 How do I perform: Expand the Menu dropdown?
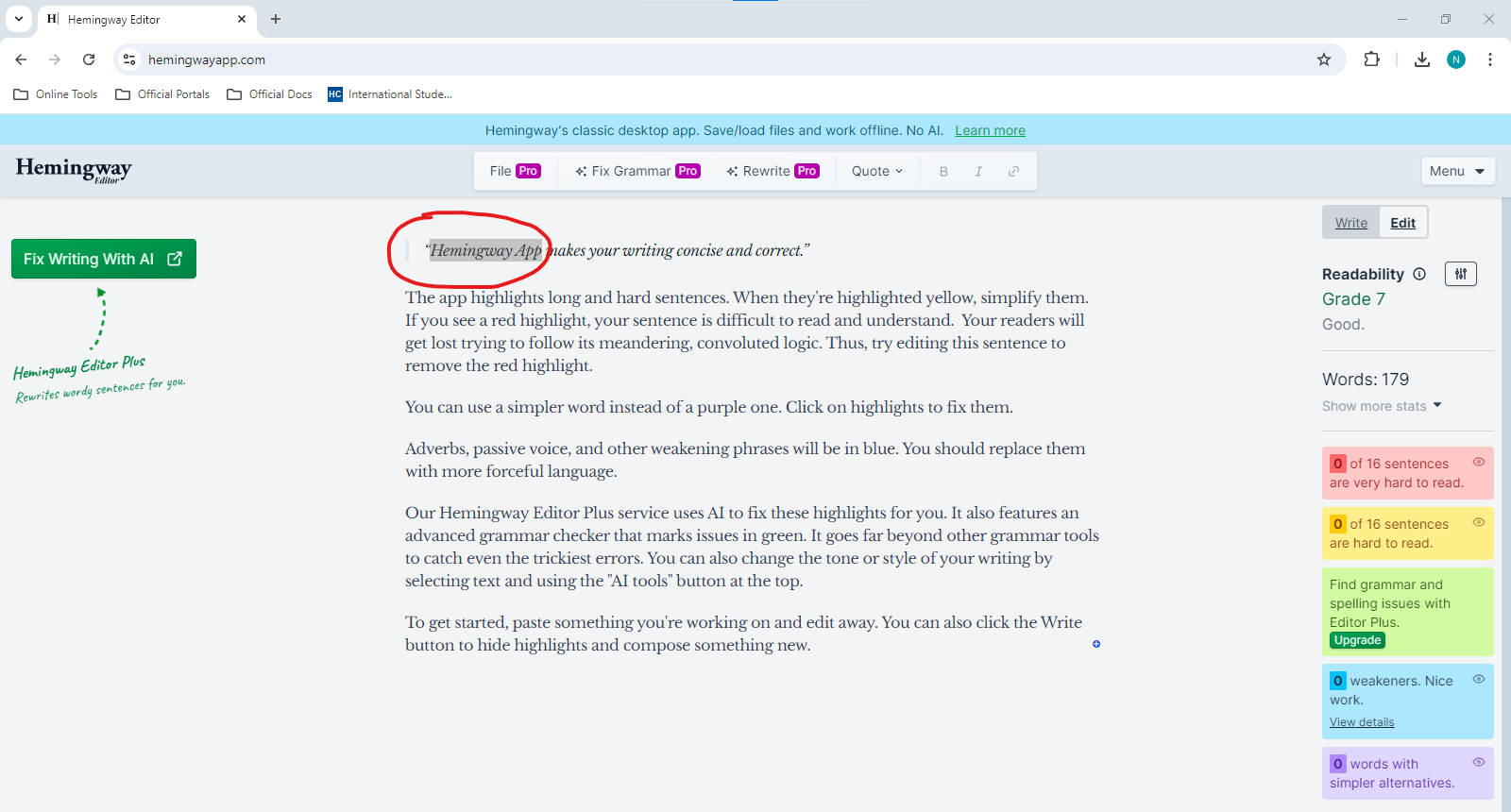[x=1458, y=171]
